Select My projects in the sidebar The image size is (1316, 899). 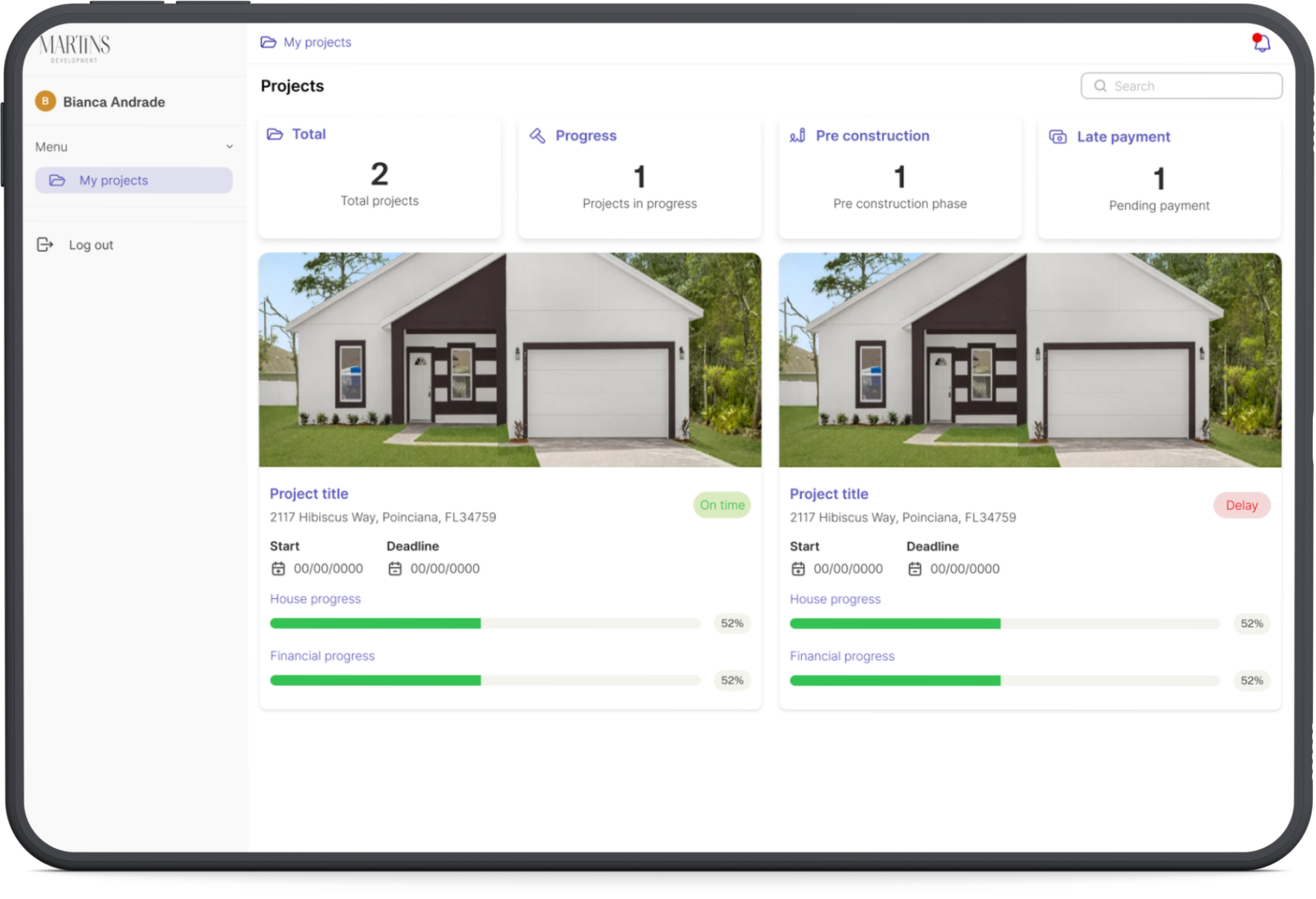[x=133, y=181]
